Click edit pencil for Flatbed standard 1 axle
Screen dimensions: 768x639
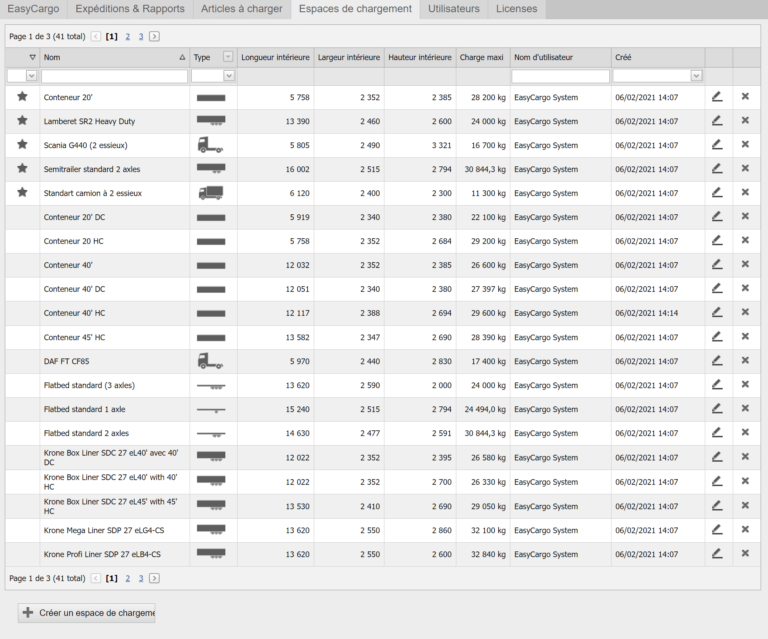[x=717, y=409]
